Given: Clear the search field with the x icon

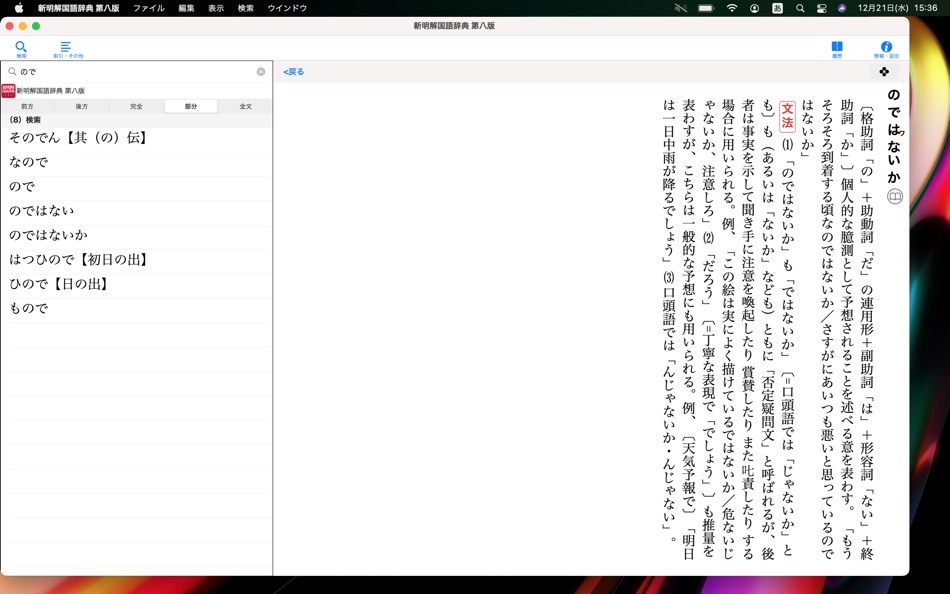Looking at the screenshot, I should click(261, 72).
